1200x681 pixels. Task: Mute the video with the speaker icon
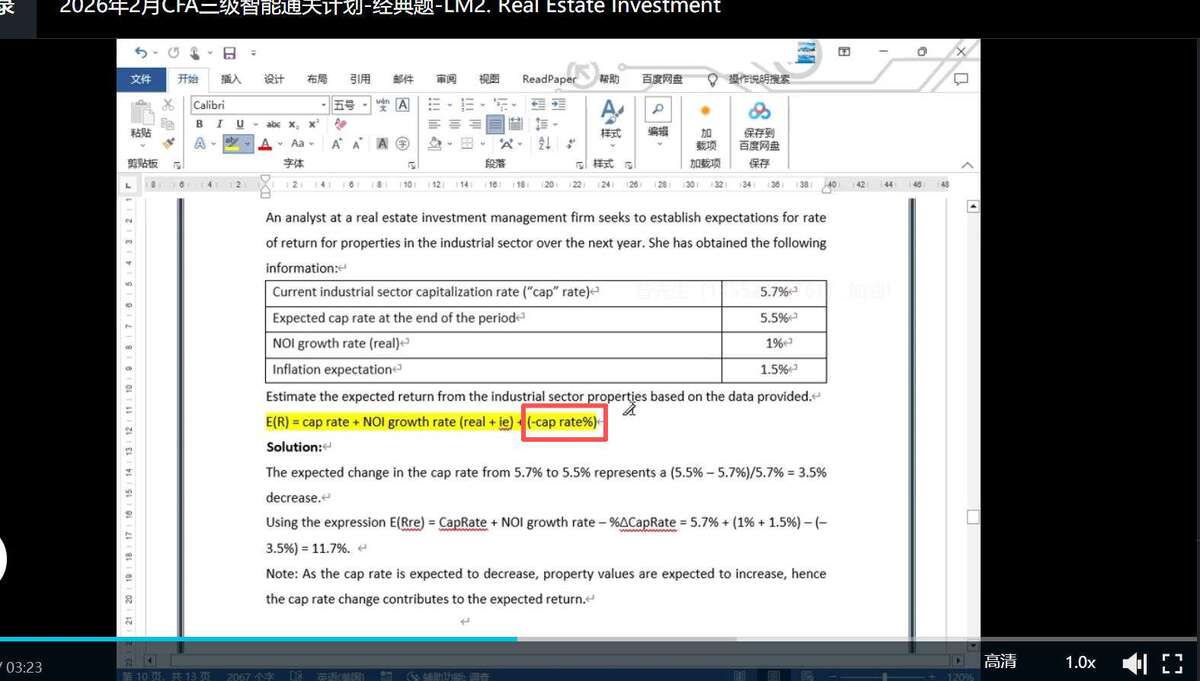pos(1133,662)
